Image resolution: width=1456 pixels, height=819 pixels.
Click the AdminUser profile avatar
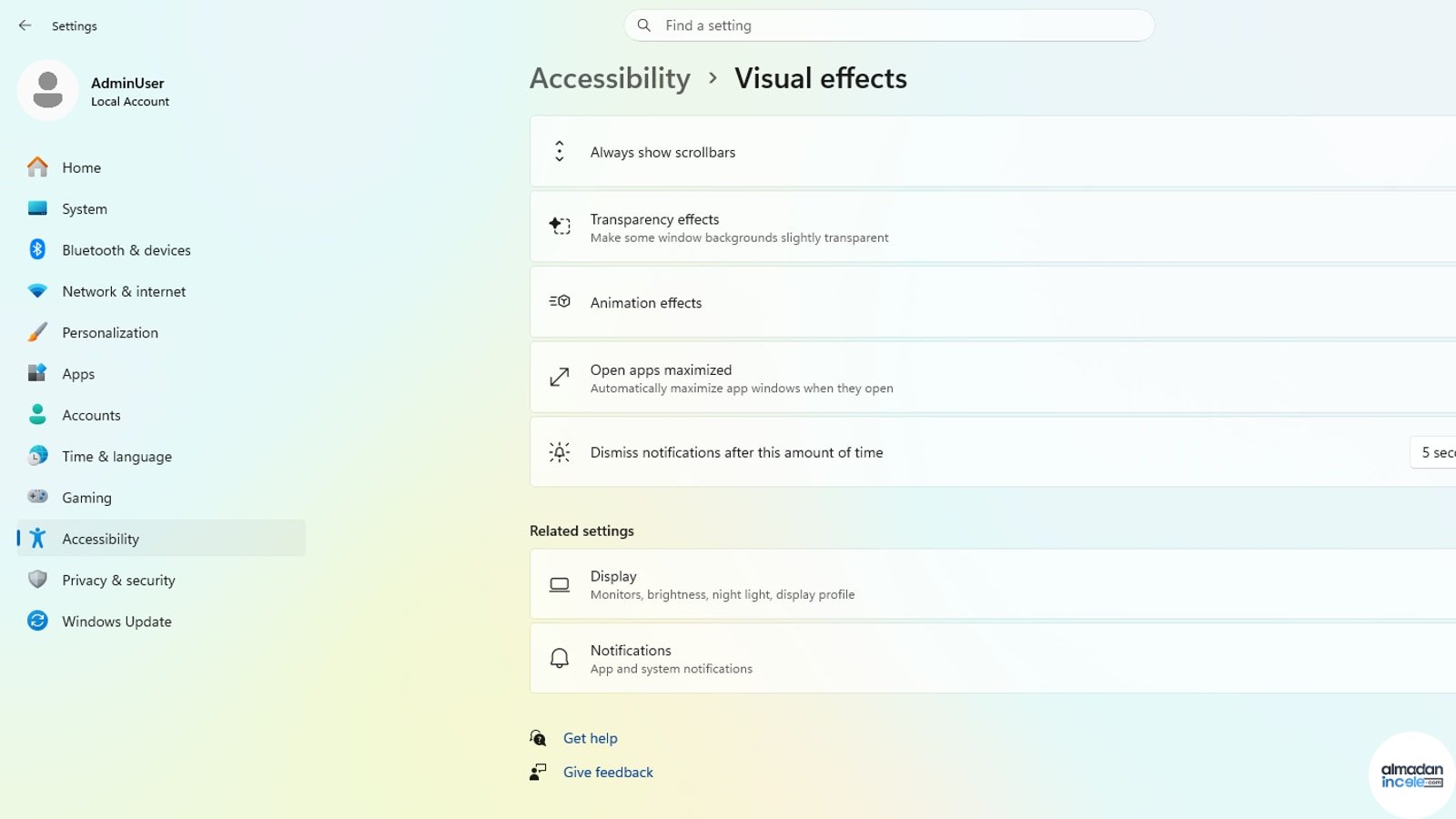(x=47, y=90)
